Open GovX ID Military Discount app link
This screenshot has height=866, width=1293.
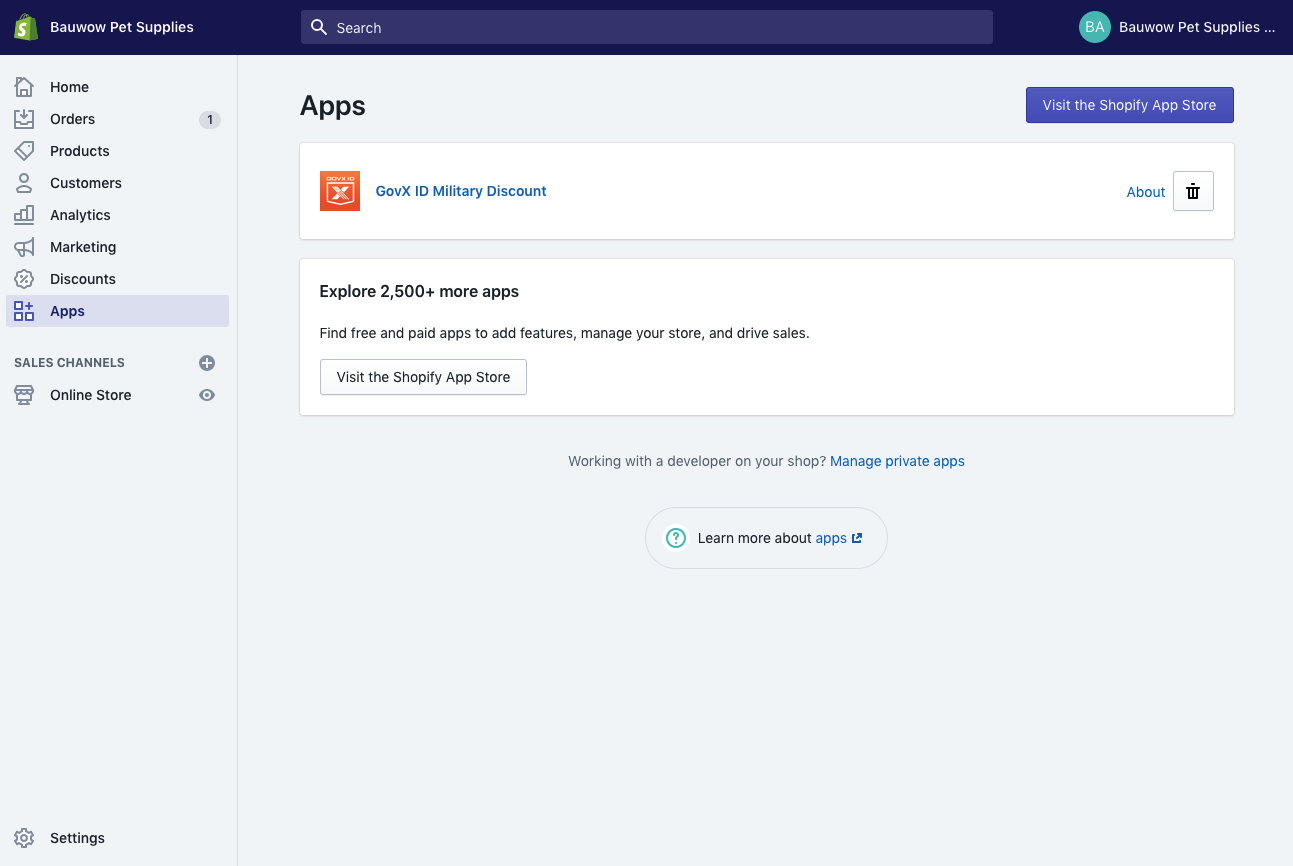tap(461, 191)
